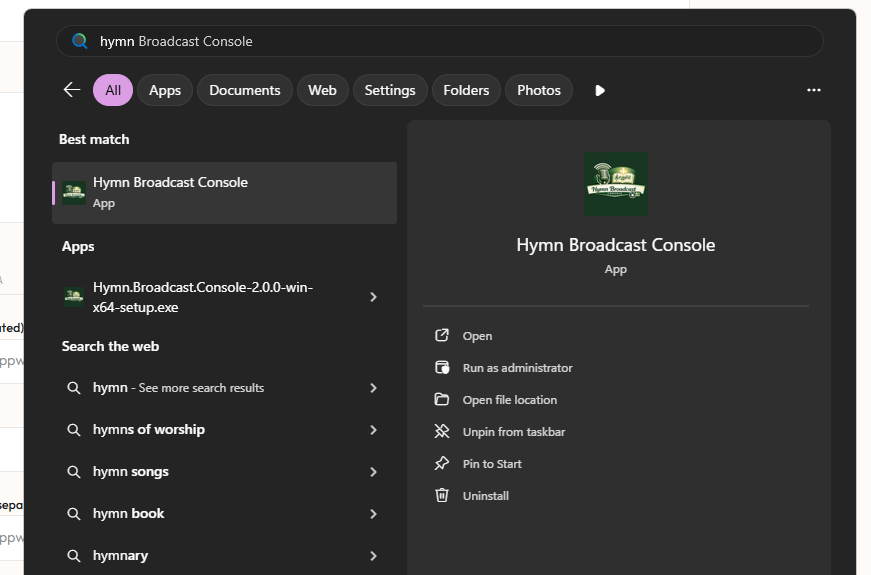Go back using the left arrow
Screen dimensions: 871x575
pos(72,90)
